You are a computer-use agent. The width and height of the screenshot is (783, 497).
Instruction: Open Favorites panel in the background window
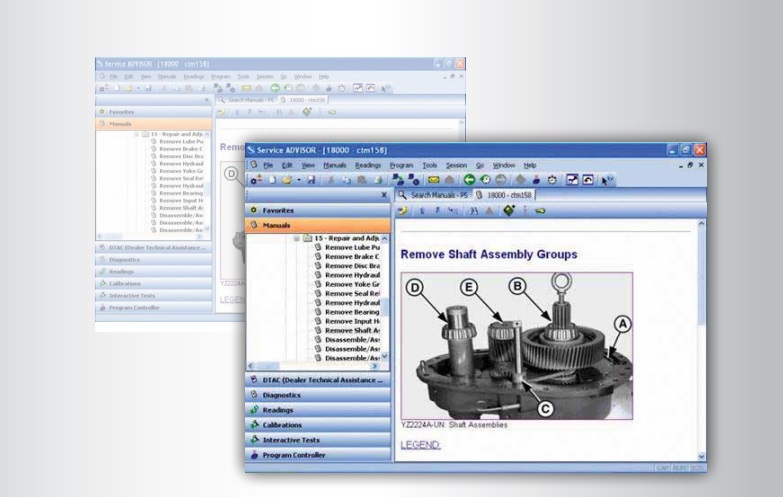(154, 112)
